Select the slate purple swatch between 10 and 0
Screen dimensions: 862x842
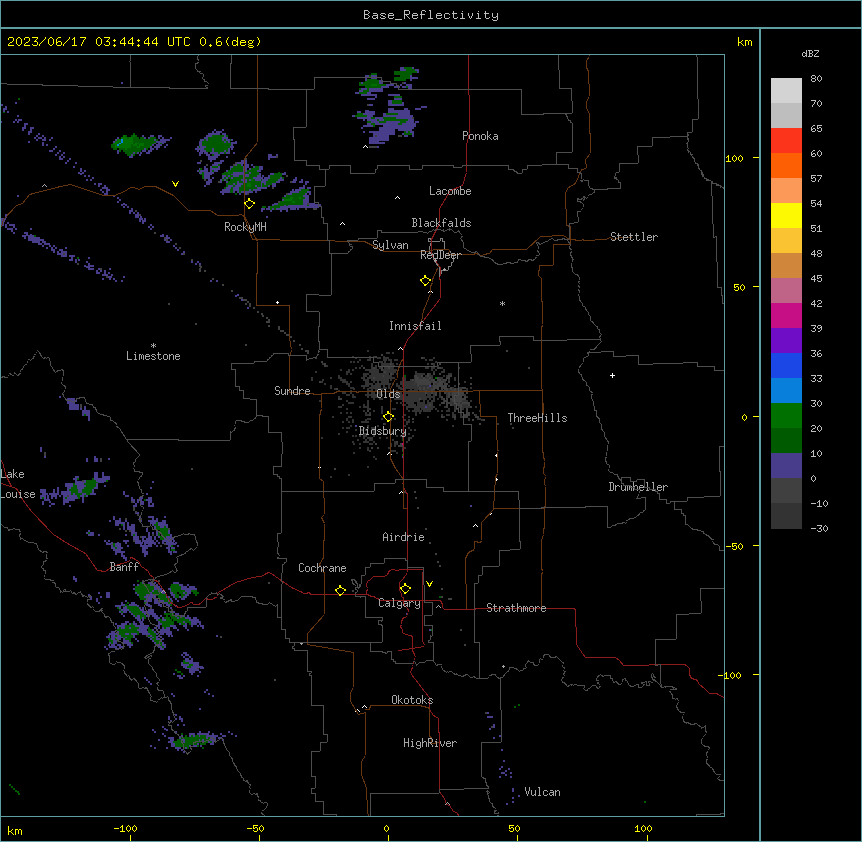pos(786,466)
